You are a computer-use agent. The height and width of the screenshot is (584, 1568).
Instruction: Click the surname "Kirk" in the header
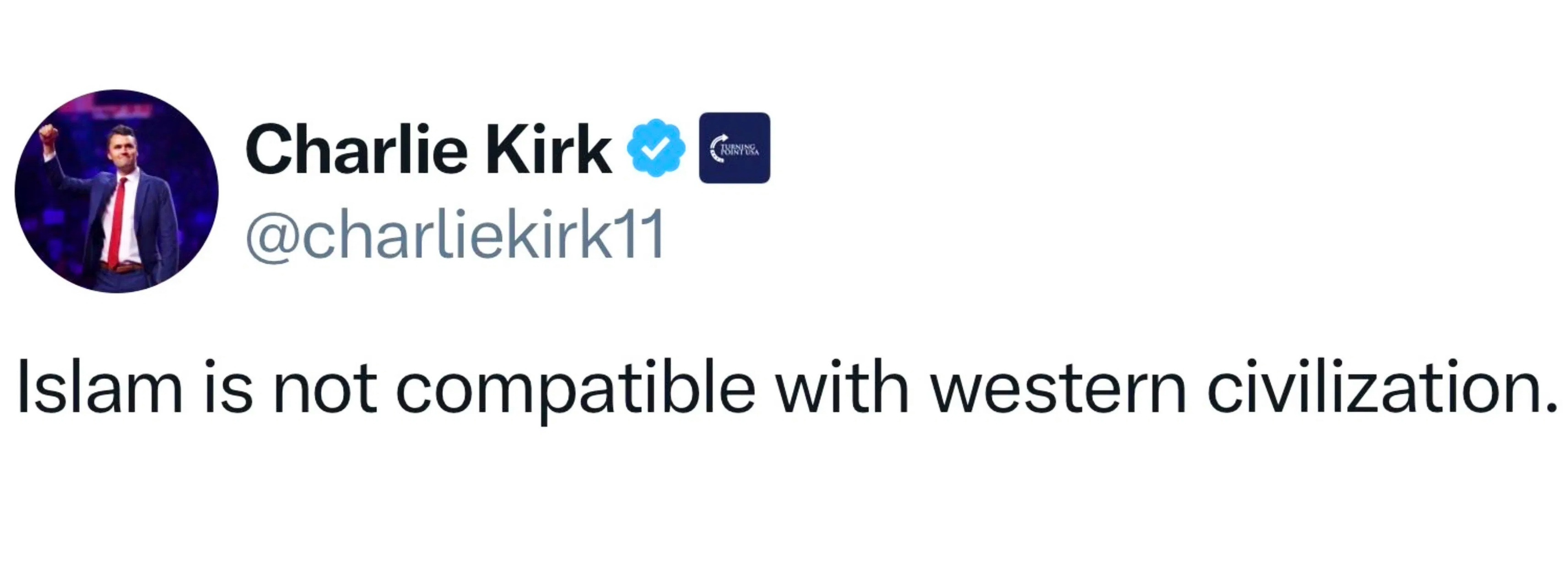(548, 149)
